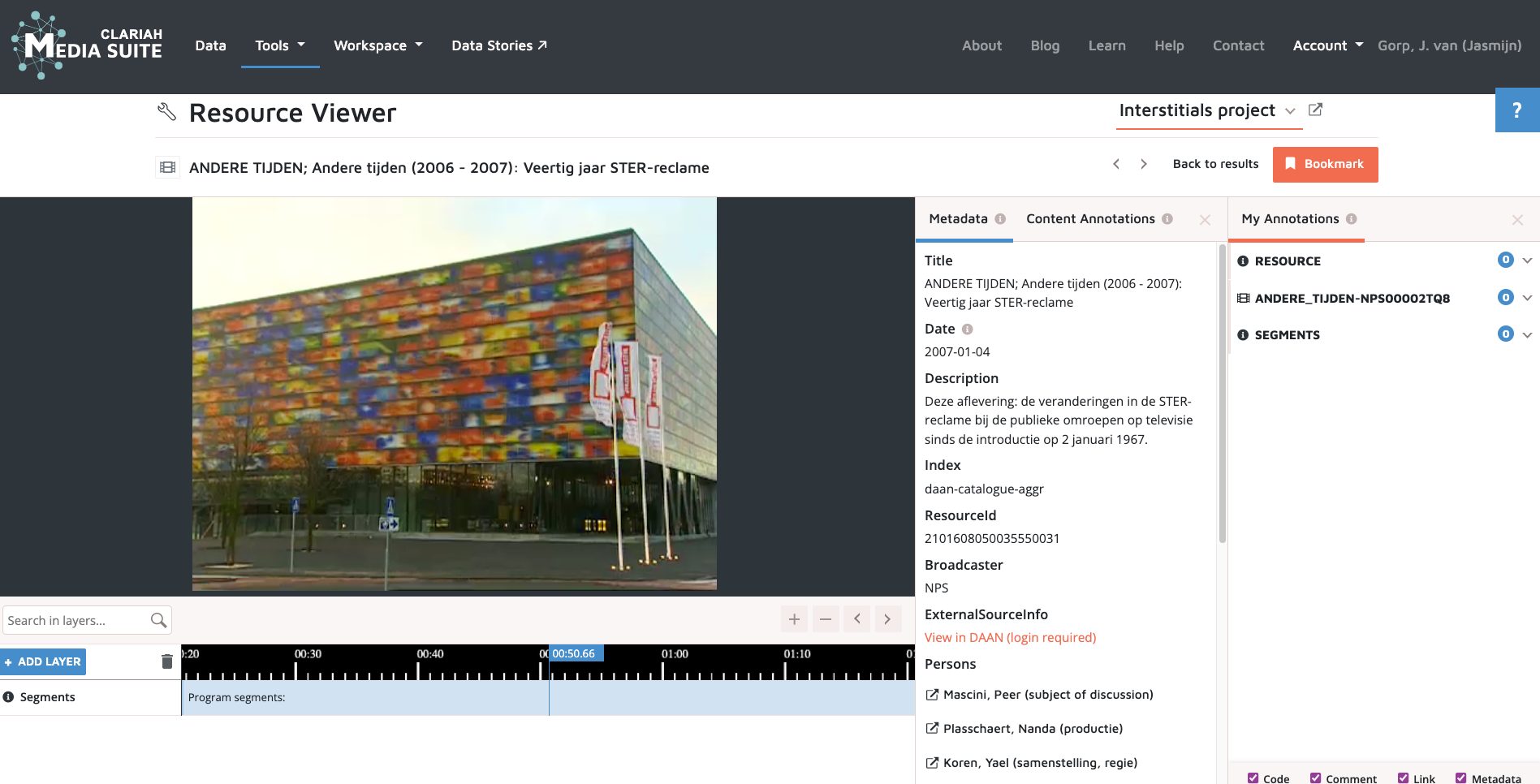The image size is (1540, 784).
Task: Click the search magnifier in layers search
Action: click(x=158, y=621)
